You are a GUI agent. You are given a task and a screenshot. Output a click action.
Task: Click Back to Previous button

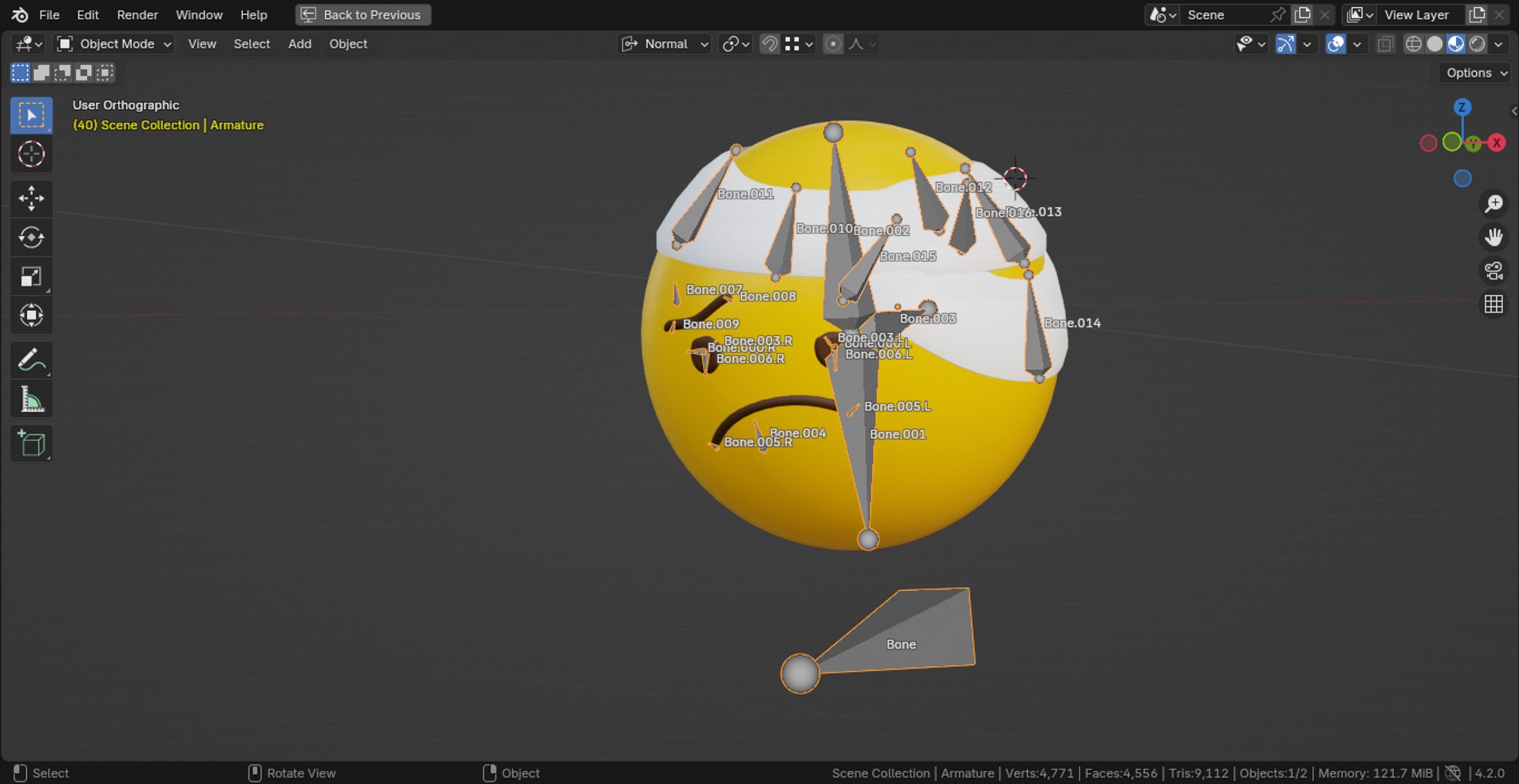363,15
